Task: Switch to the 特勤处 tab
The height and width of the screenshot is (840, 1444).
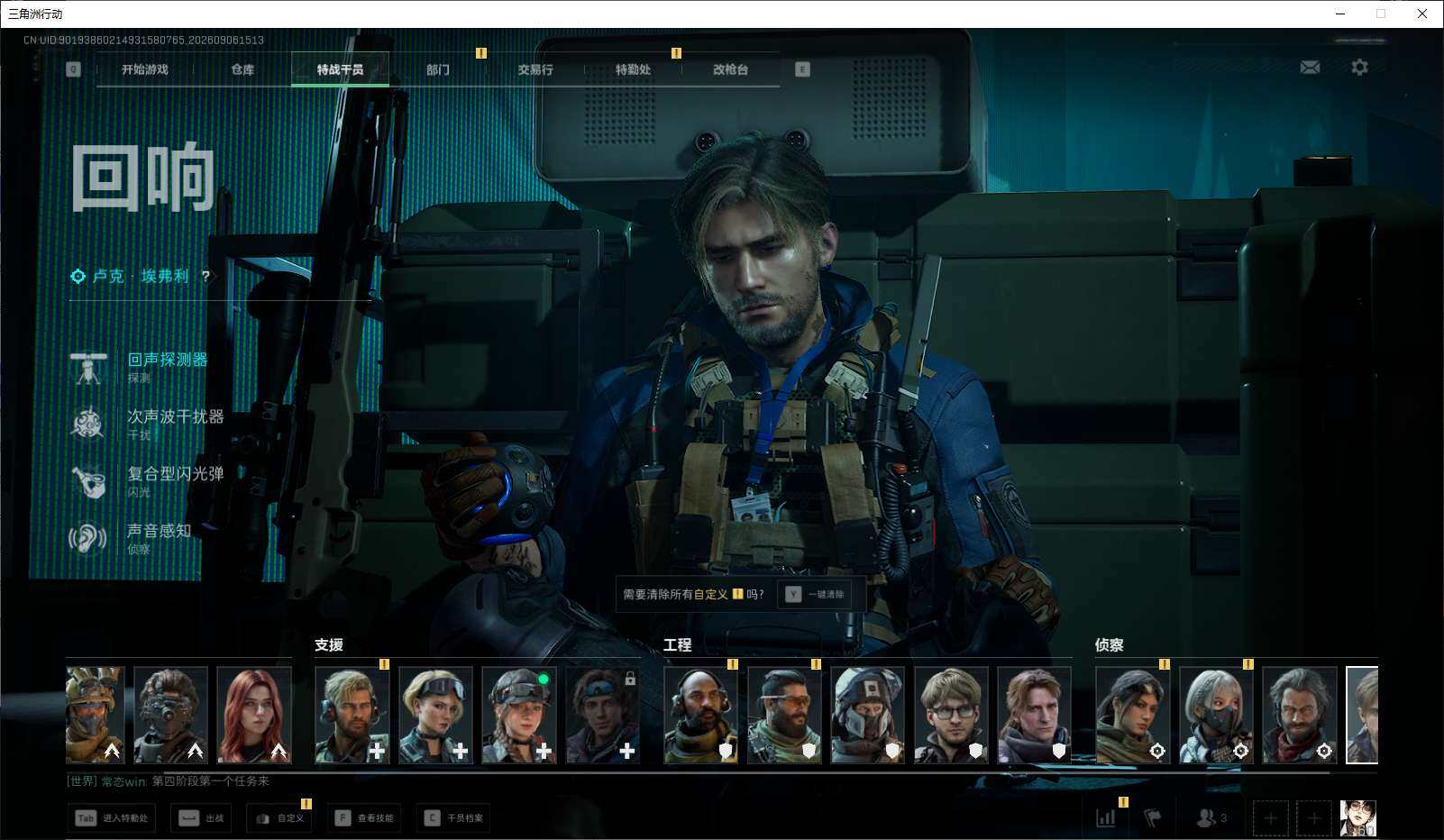Action: [633, 69]
